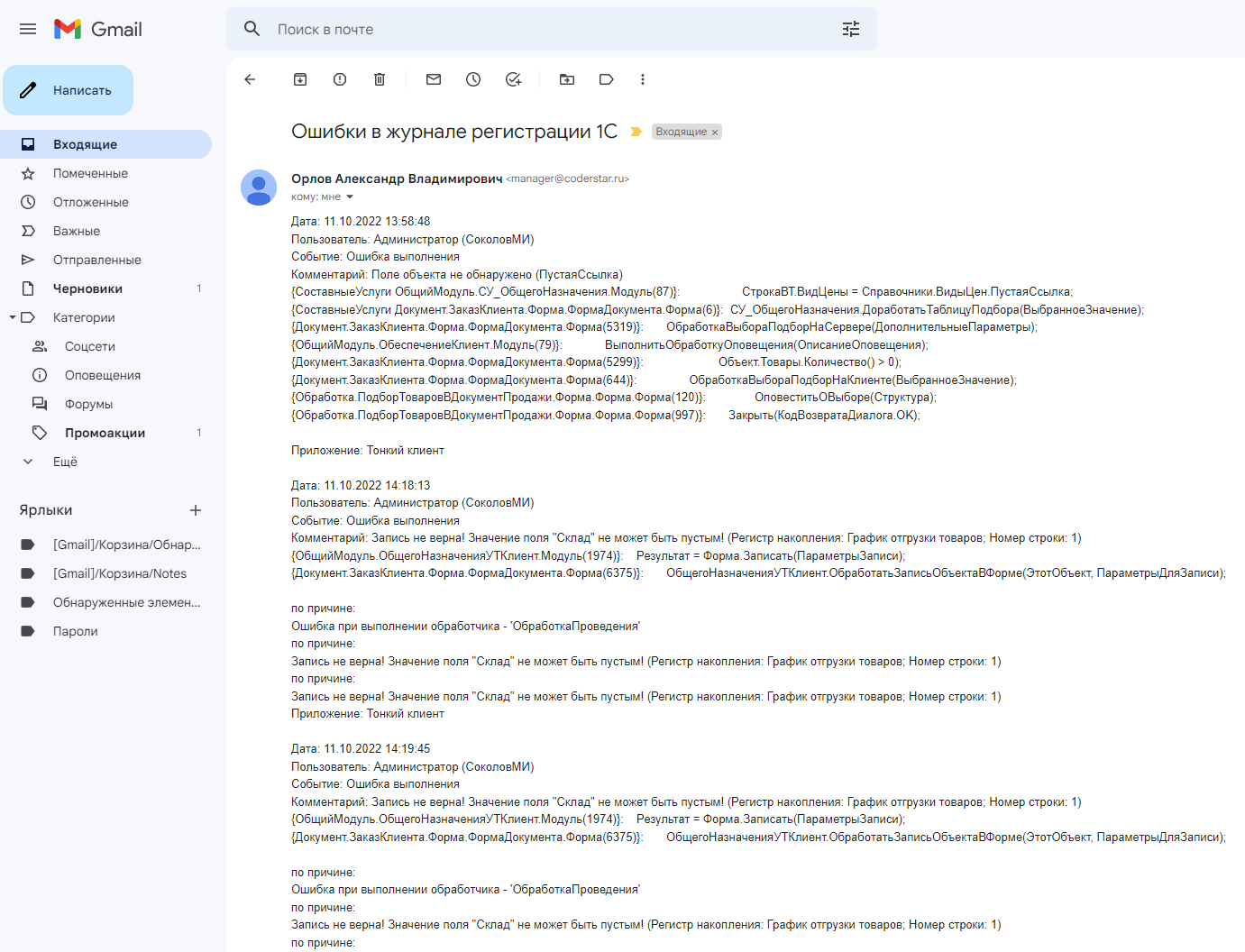Create new label with plus icon
1245x952 pixels.
click(x=196, y=510)
